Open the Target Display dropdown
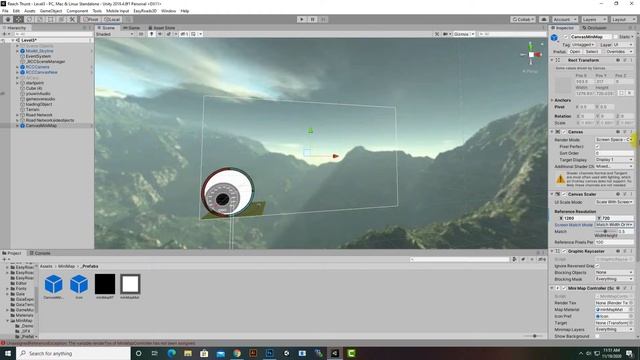Viewport: 640px width, 360px height. (614, 160)
